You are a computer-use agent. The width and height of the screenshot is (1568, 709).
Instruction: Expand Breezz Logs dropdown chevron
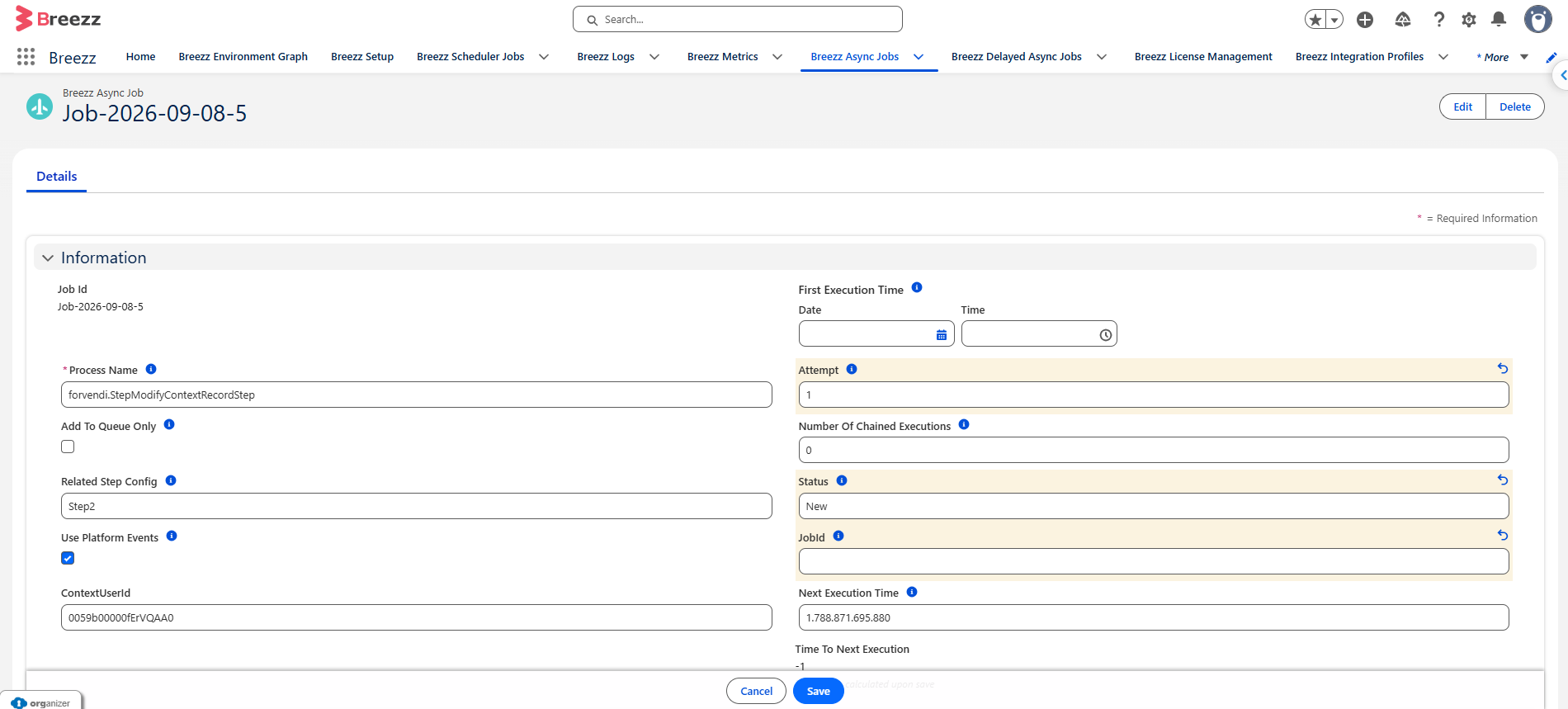(654, 57)
